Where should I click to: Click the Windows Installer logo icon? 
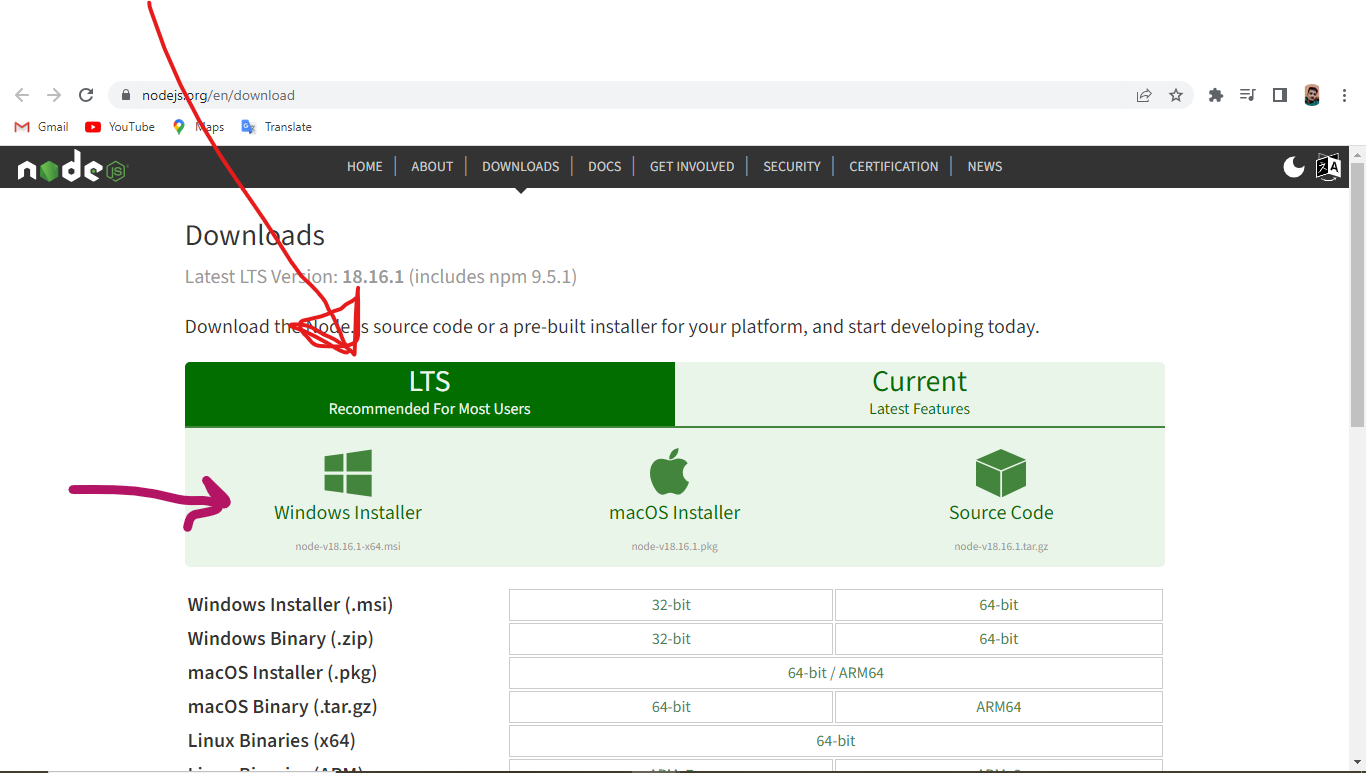tap(348, 473)
